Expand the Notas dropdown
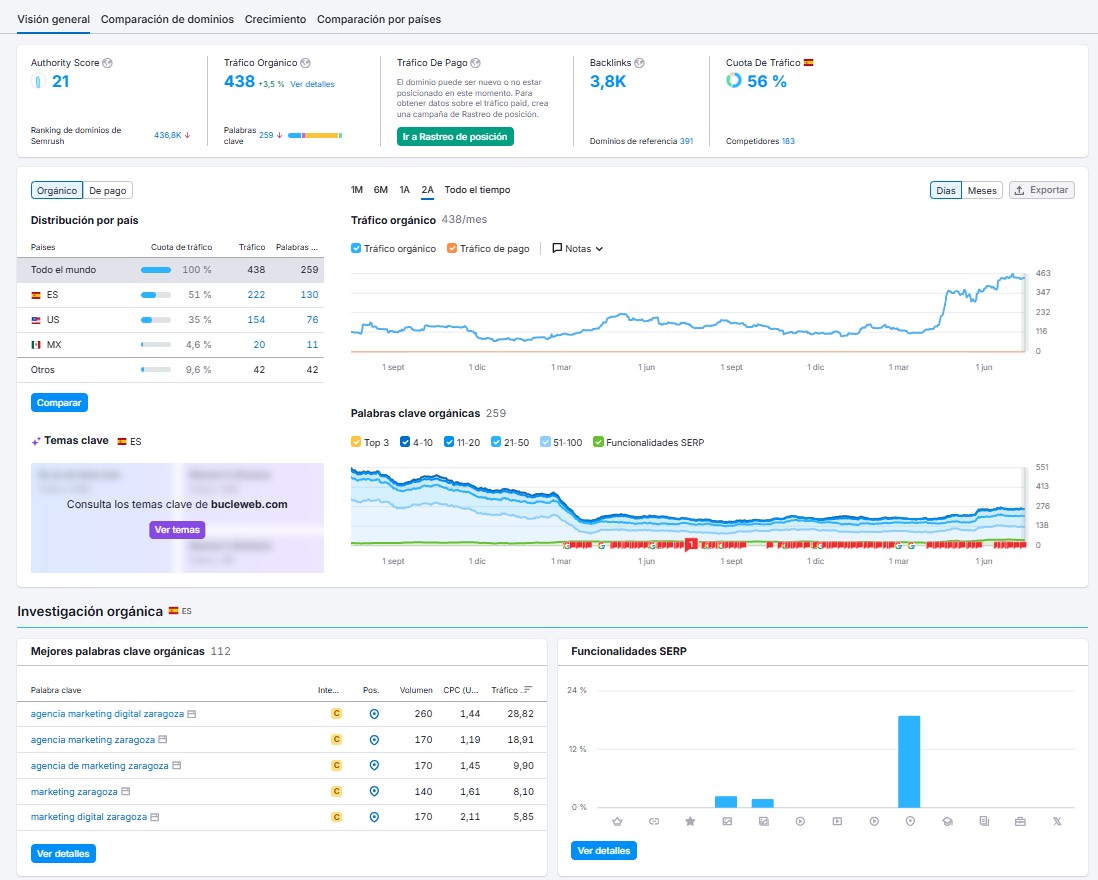Screen dimensions: 1098x880 point(578,248)
